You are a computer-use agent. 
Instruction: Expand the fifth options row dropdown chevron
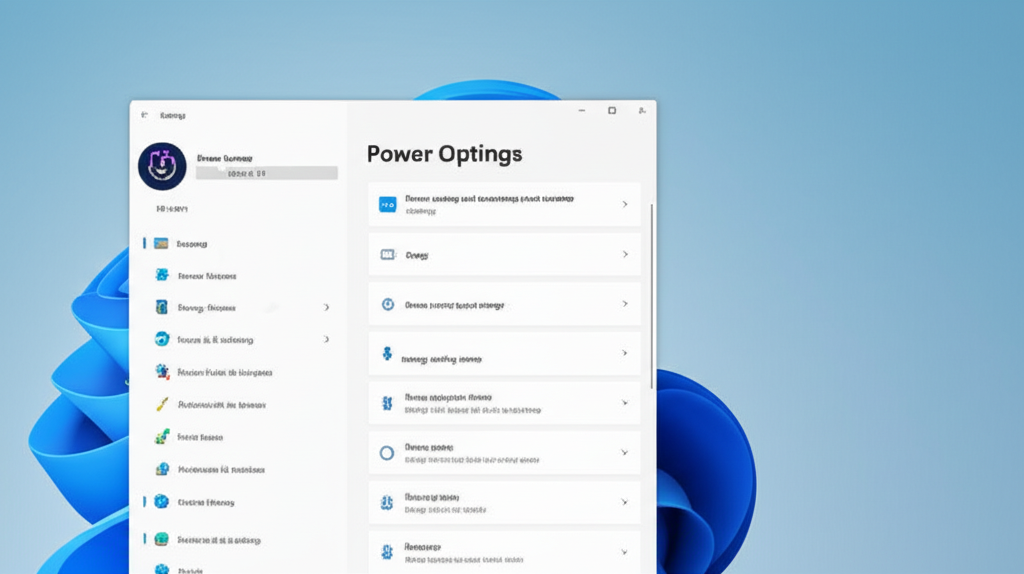click(x=625, y=403)
